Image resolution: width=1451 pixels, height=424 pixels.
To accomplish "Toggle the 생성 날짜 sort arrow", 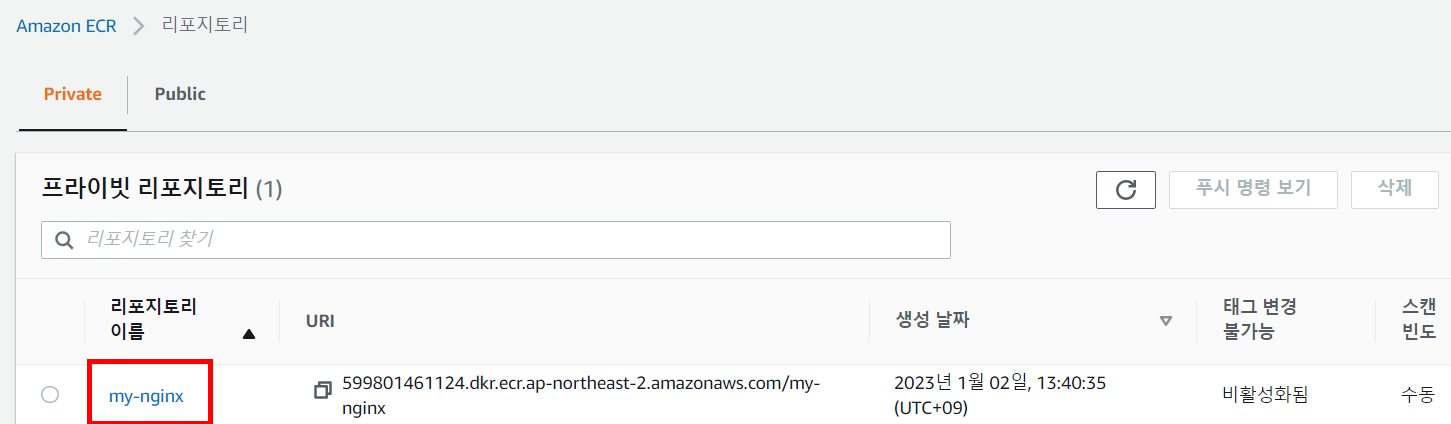I will pos(1165,321).
